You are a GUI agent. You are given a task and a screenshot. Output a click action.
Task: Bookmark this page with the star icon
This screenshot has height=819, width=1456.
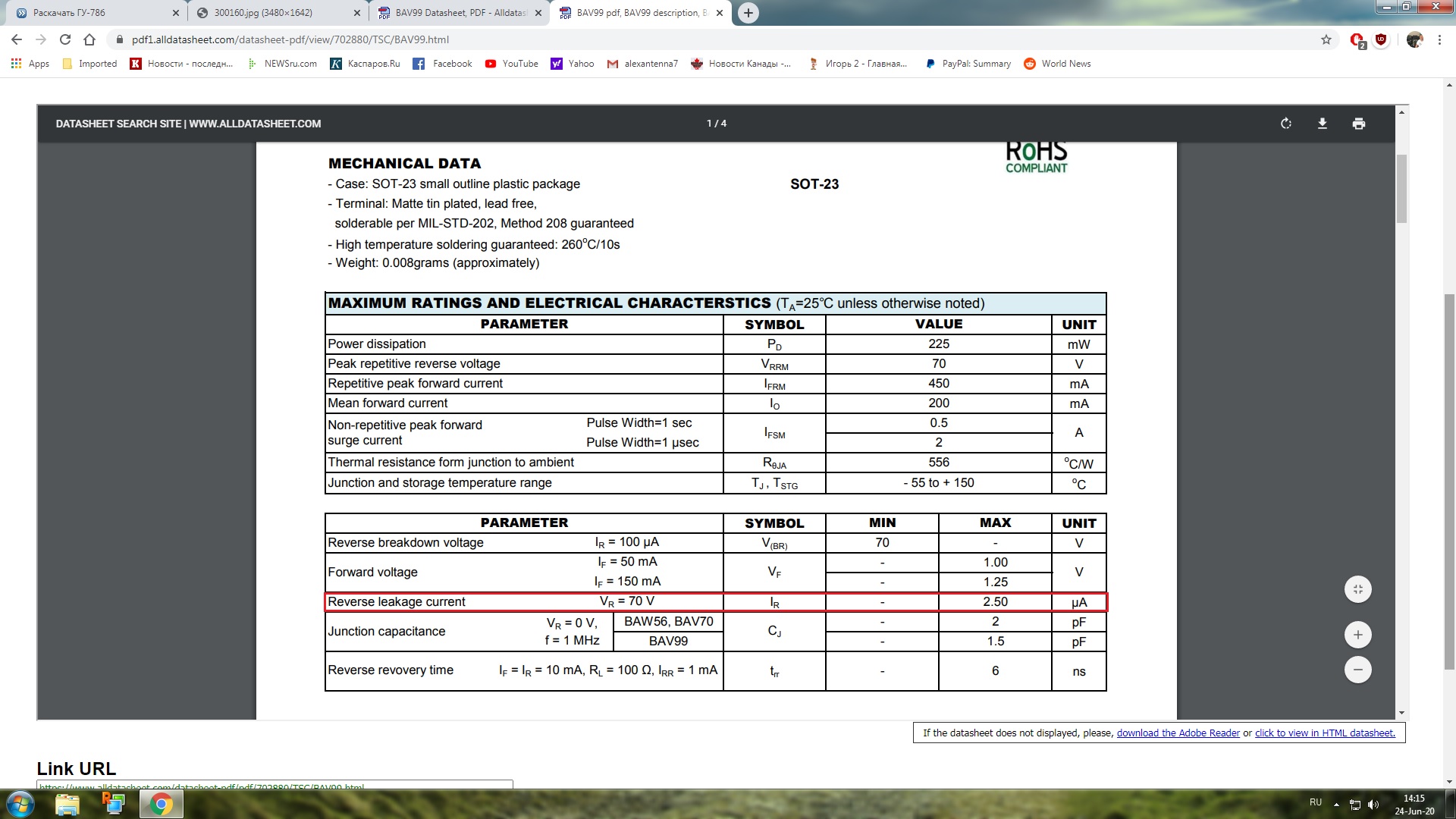1326,39
